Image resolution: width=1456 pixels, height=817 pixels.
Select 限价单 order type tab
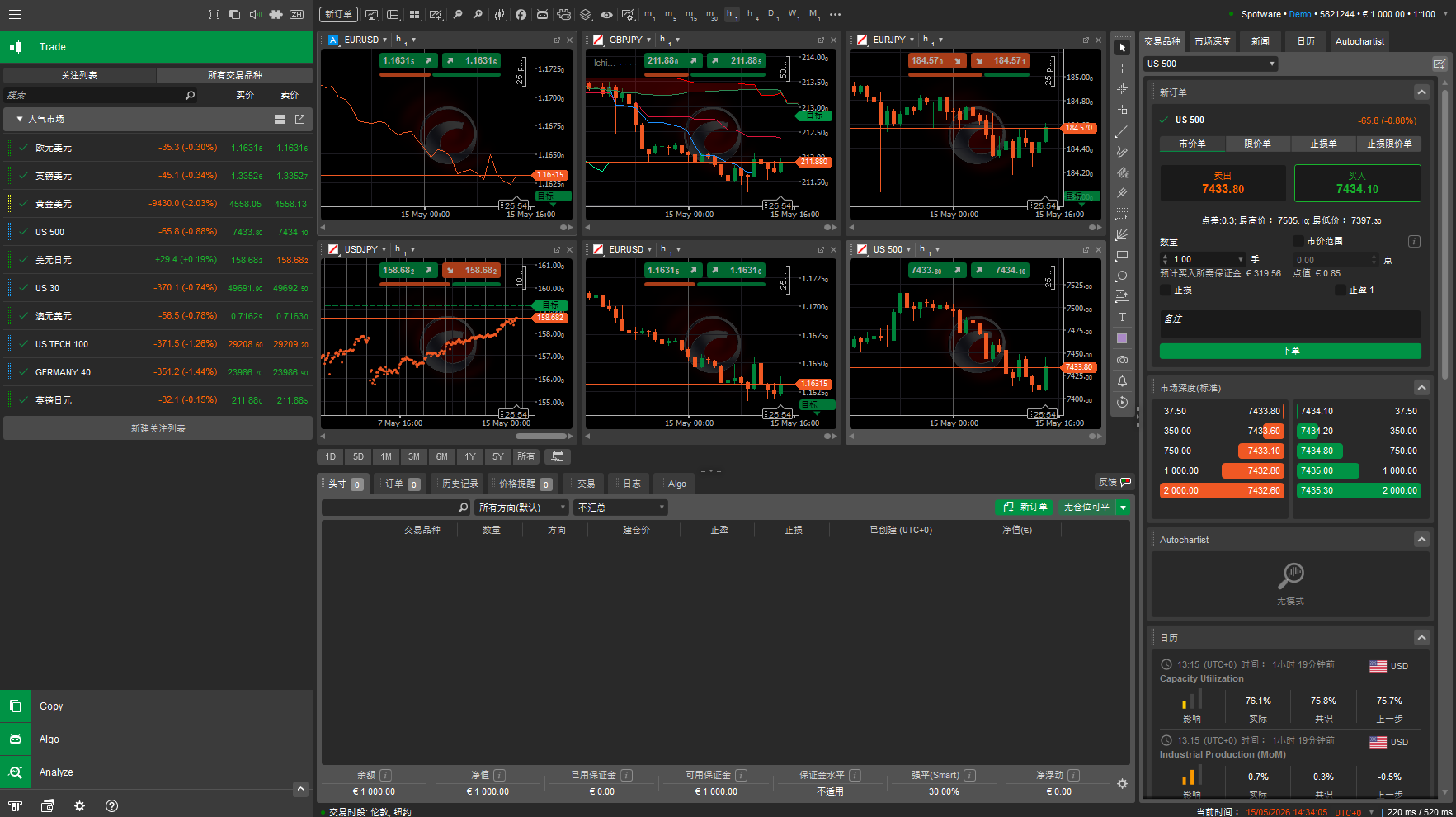(1257, 144)
